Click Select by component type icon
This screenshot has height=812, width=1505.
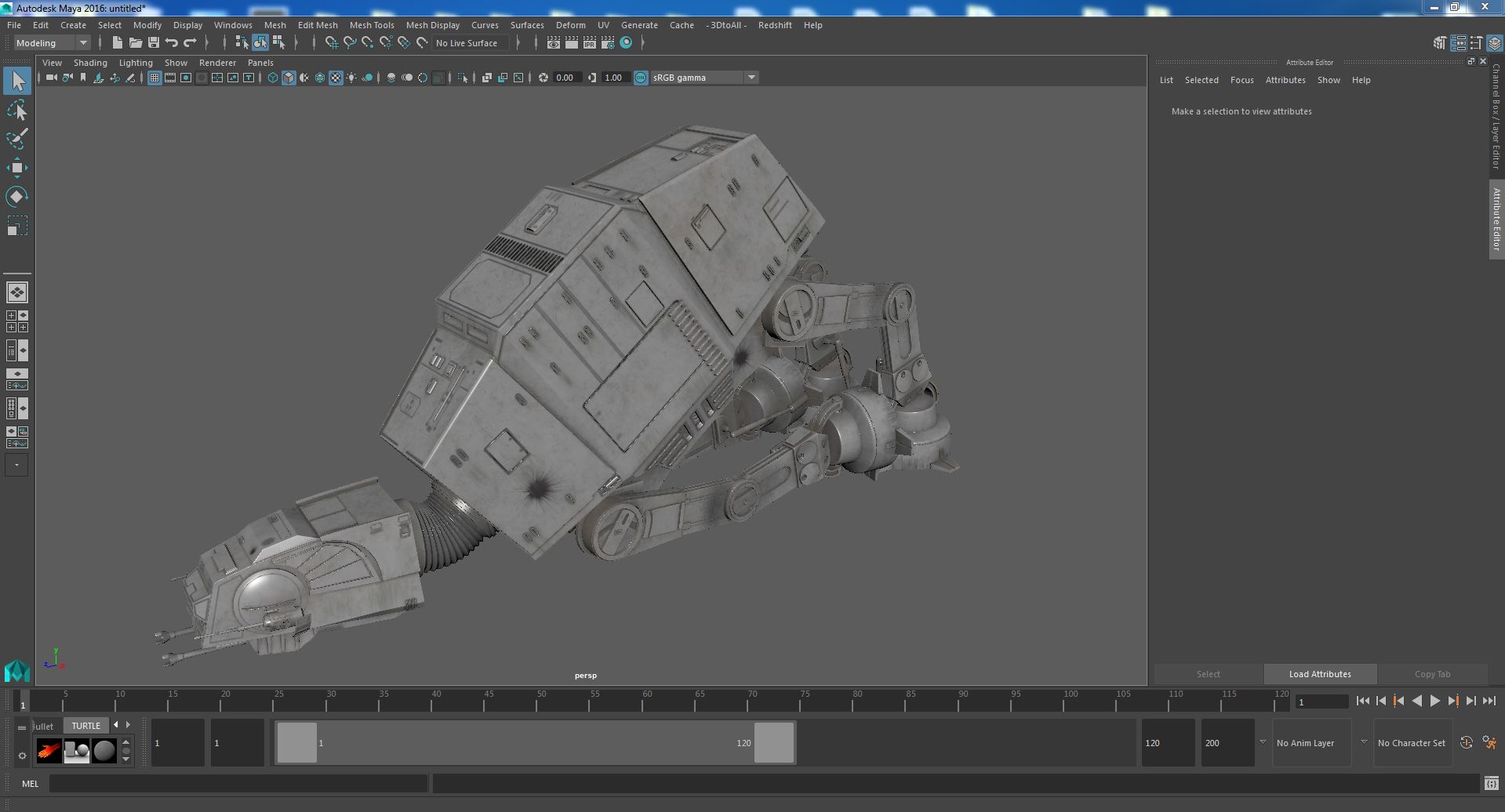pos(278,43)
